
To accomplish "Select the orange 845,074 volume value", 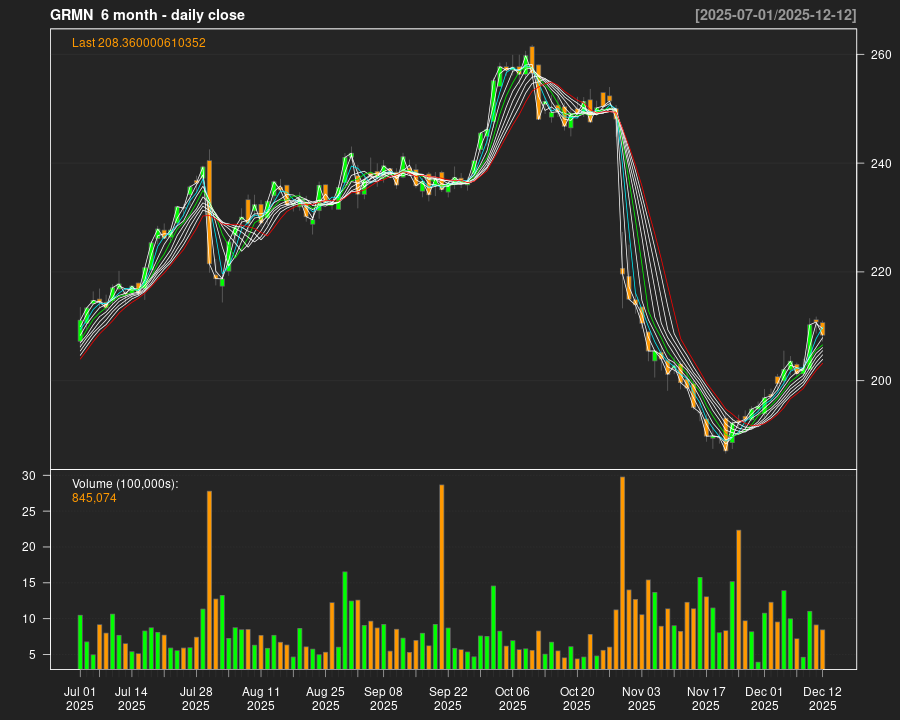I will [94, 497].
